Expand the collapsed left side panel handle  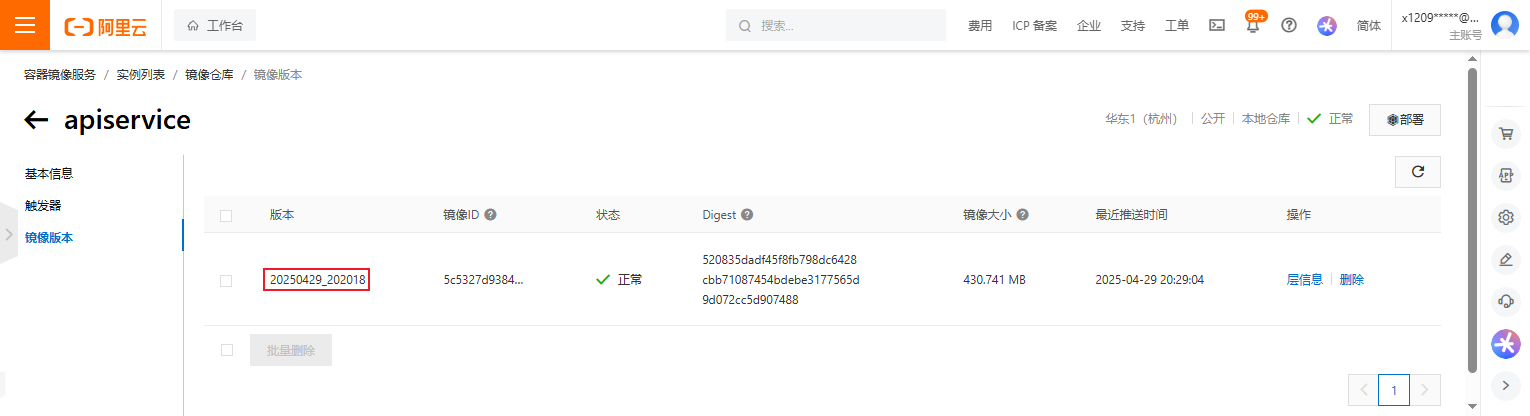click(x=9, y=235)
